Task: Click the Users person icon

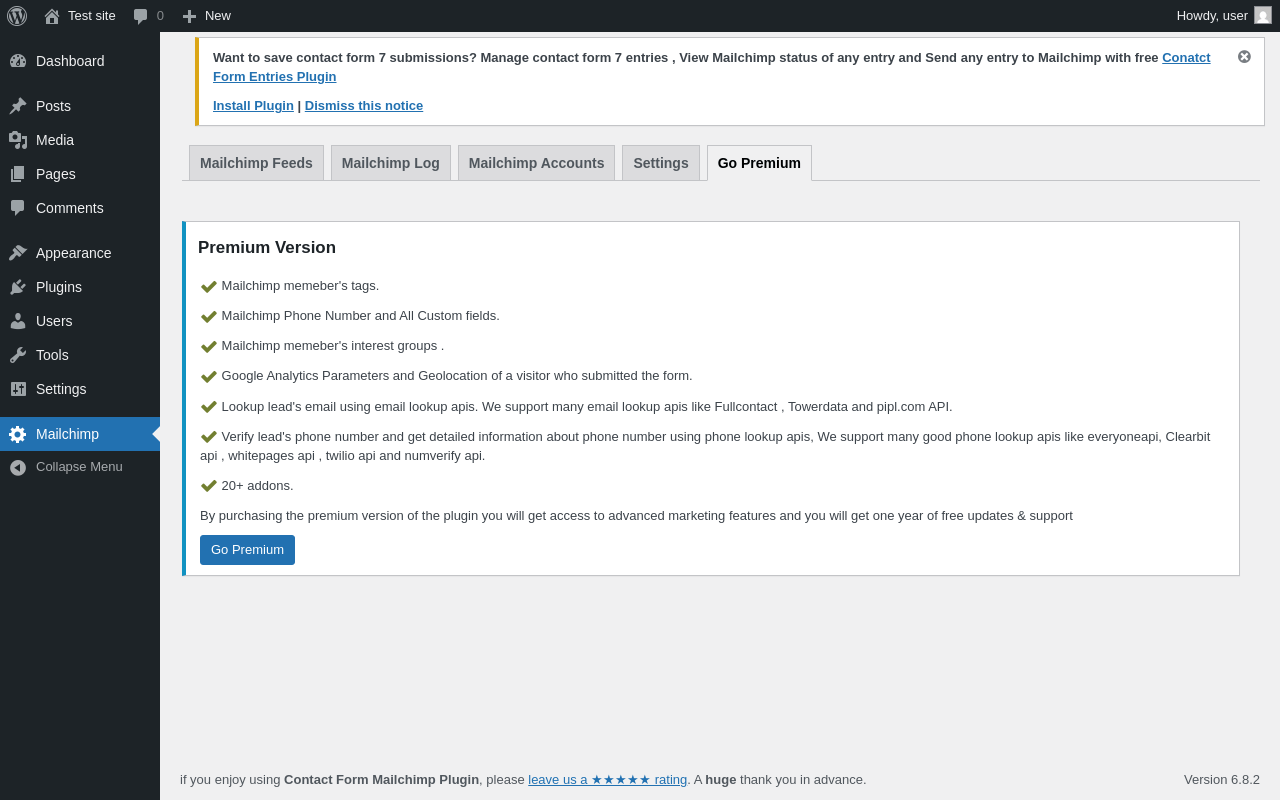Action: pos(18,321)
